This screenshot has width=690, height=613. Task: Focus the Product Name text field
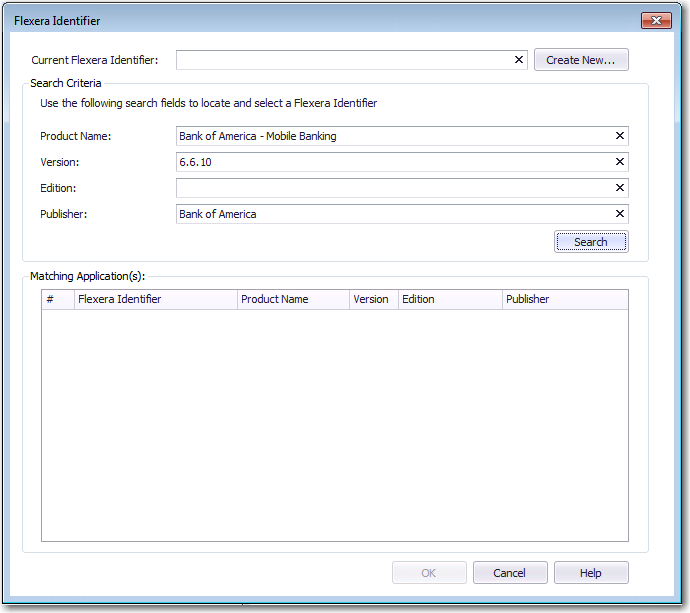click(393, 136)
